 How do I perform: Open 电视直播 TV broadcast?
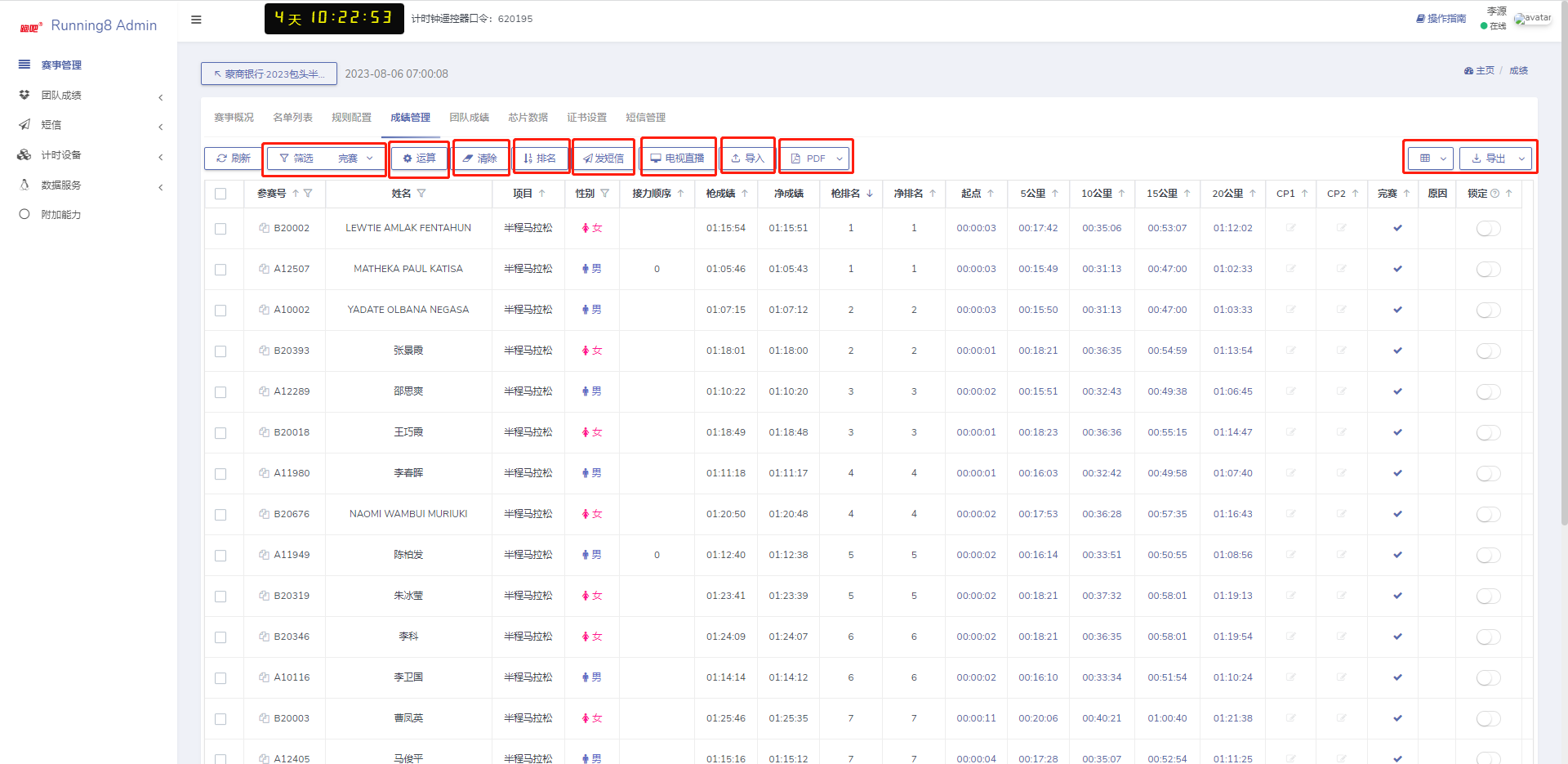pyautogui.click(x=677, y=159)
